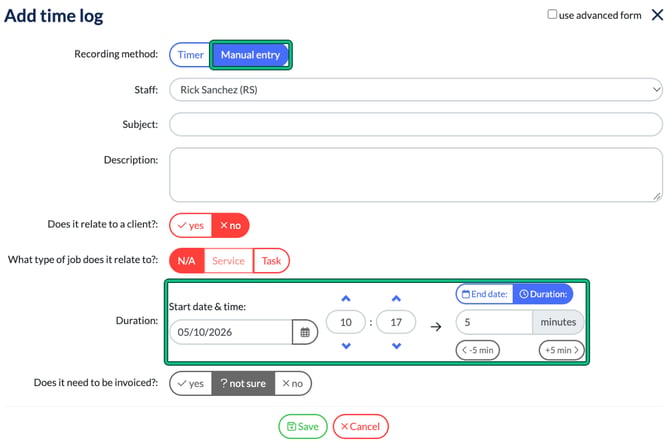Cancel the time log entry

tap(361, 426)
